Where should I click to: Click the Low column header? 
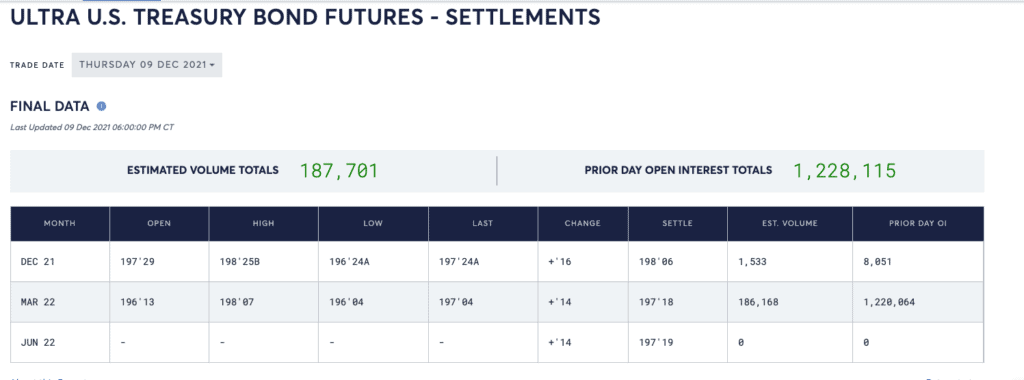click(x=374, y=223)
